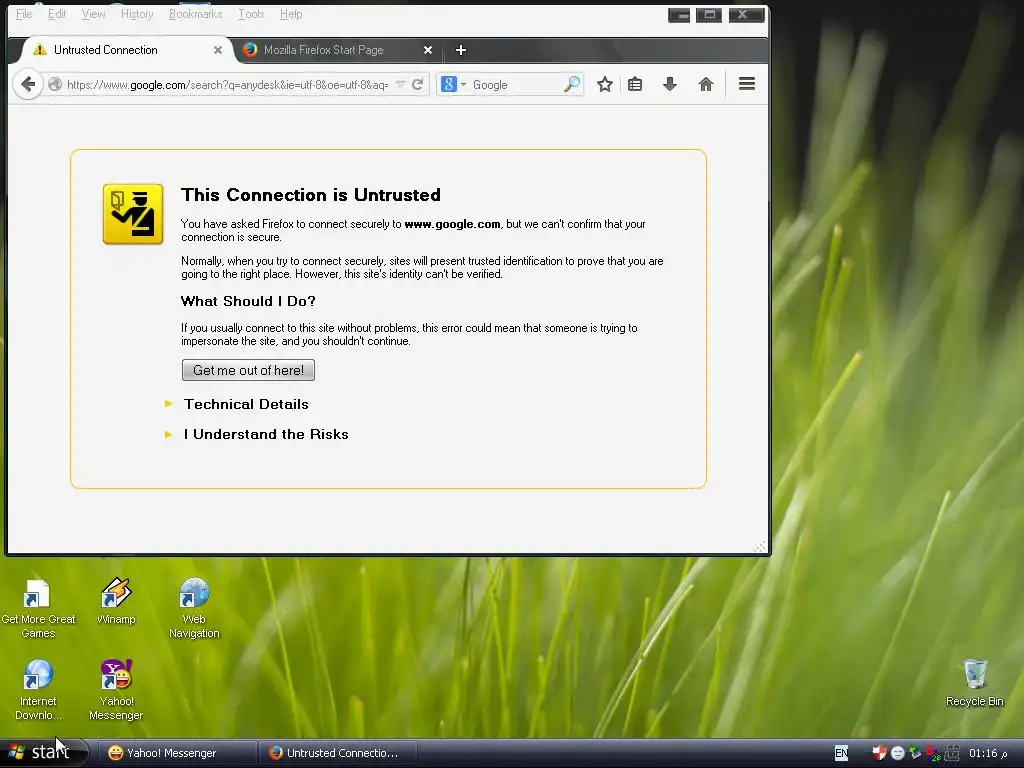The height and width of the screenshot is (768, 1024).
Task: Open a new tab with the plus icon
Action: [x=460, y=50]
